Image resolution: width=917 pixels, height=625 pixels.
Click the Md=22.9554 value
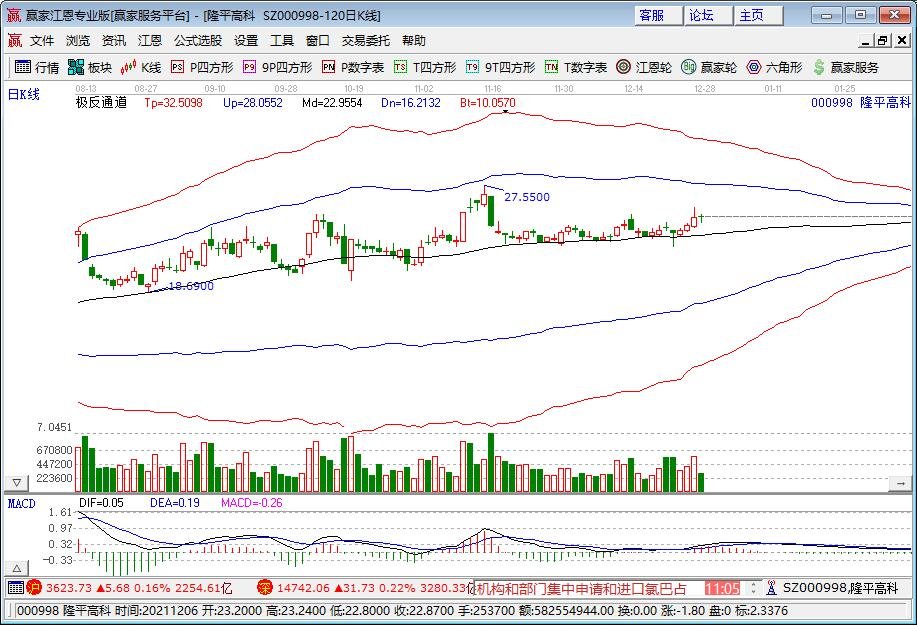point(332,103)
